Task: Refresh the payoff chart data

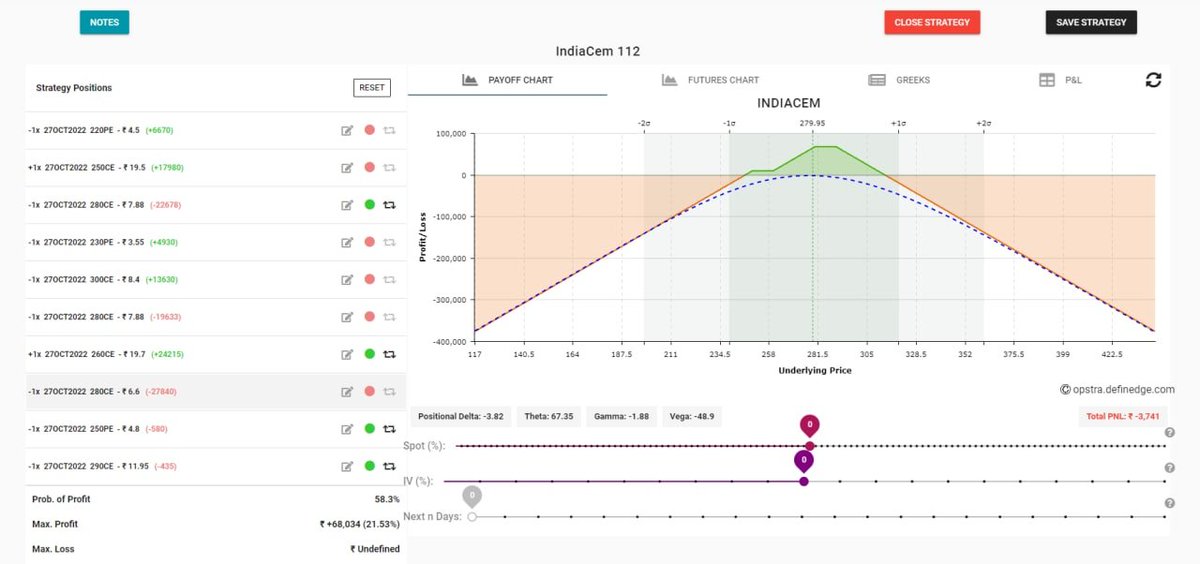Action: (x=1153, y=80)
